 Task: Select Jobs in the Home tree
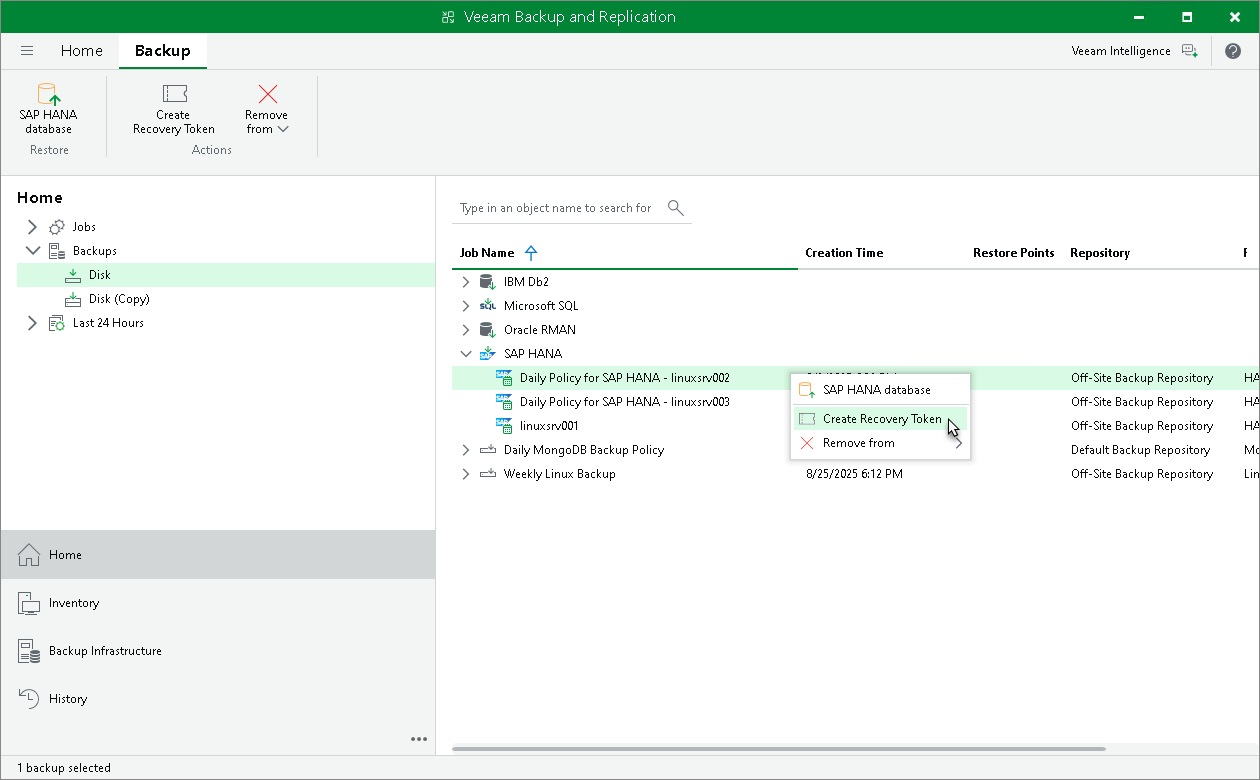coord(84,227)
